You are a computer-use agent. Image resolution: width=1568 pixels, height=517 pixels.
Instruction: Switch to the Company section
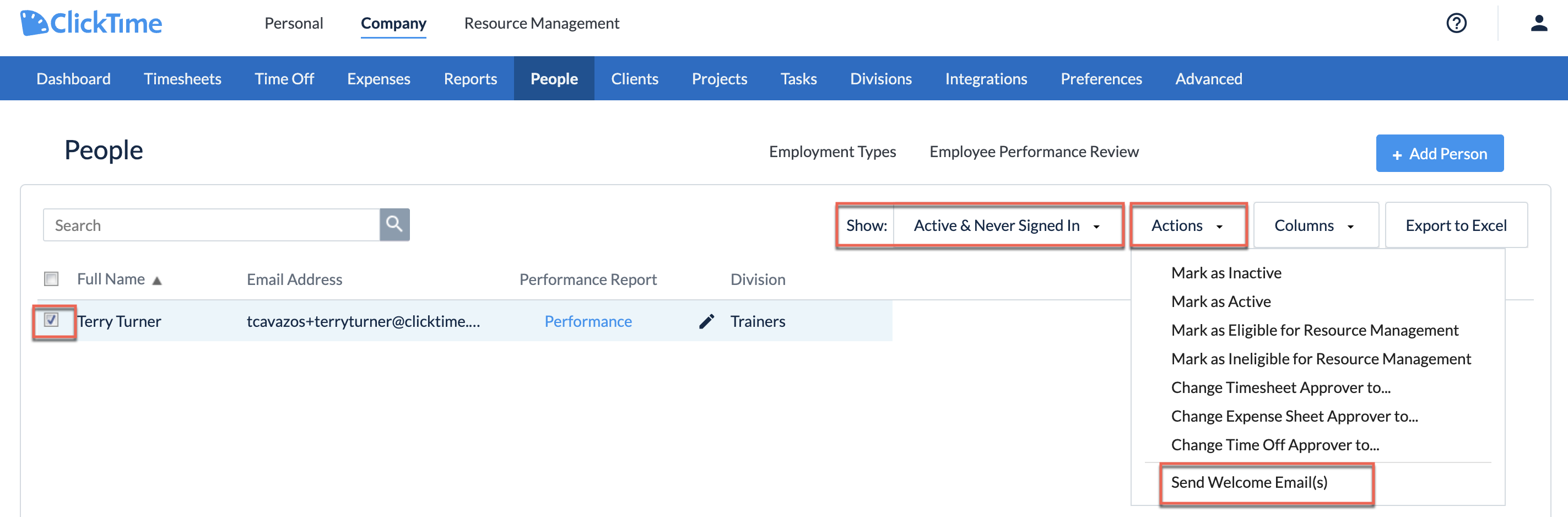point(393,23)
